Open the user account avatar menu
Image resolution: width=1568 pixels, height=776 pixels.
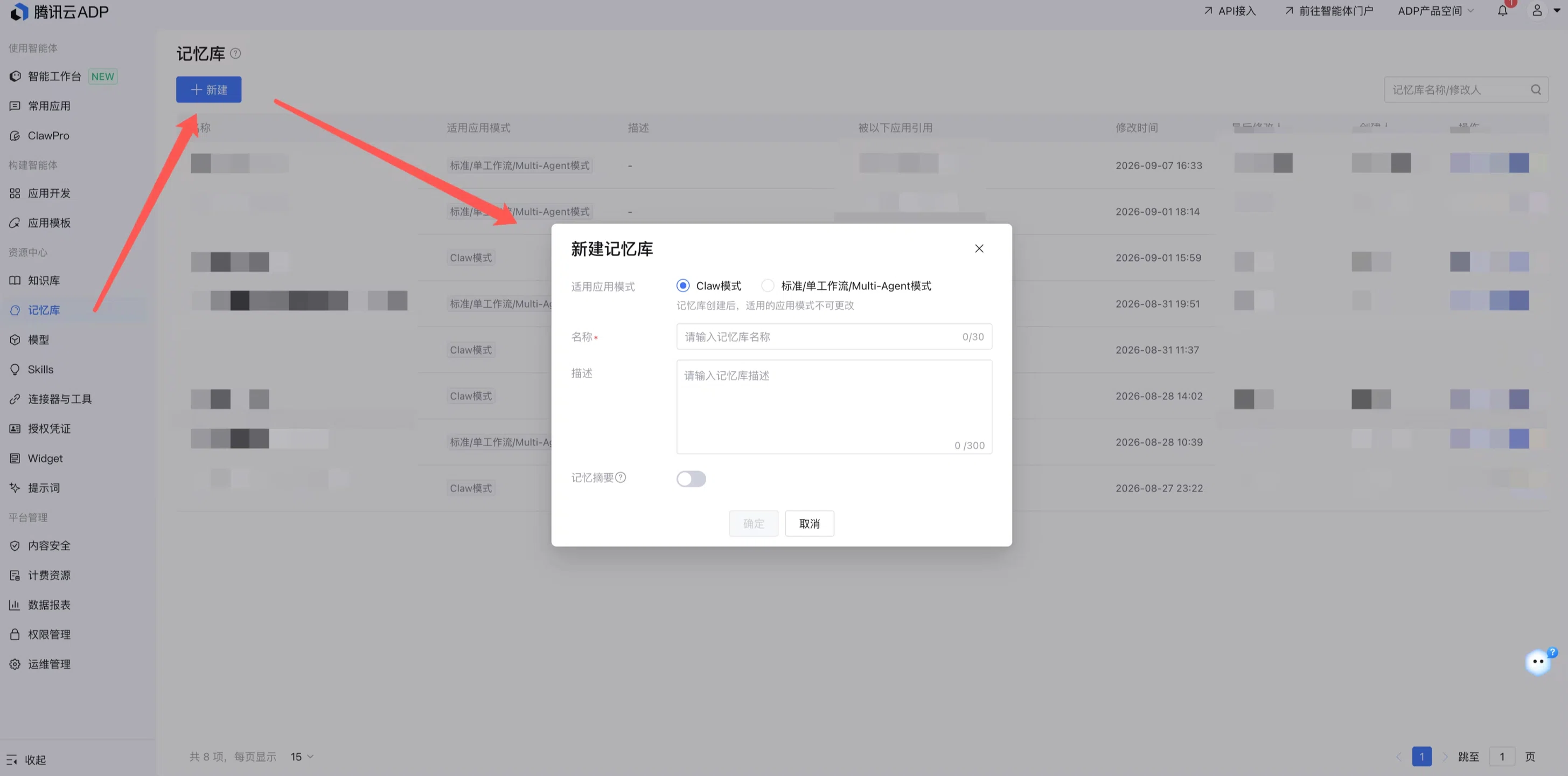click(x=1537, y=10)
